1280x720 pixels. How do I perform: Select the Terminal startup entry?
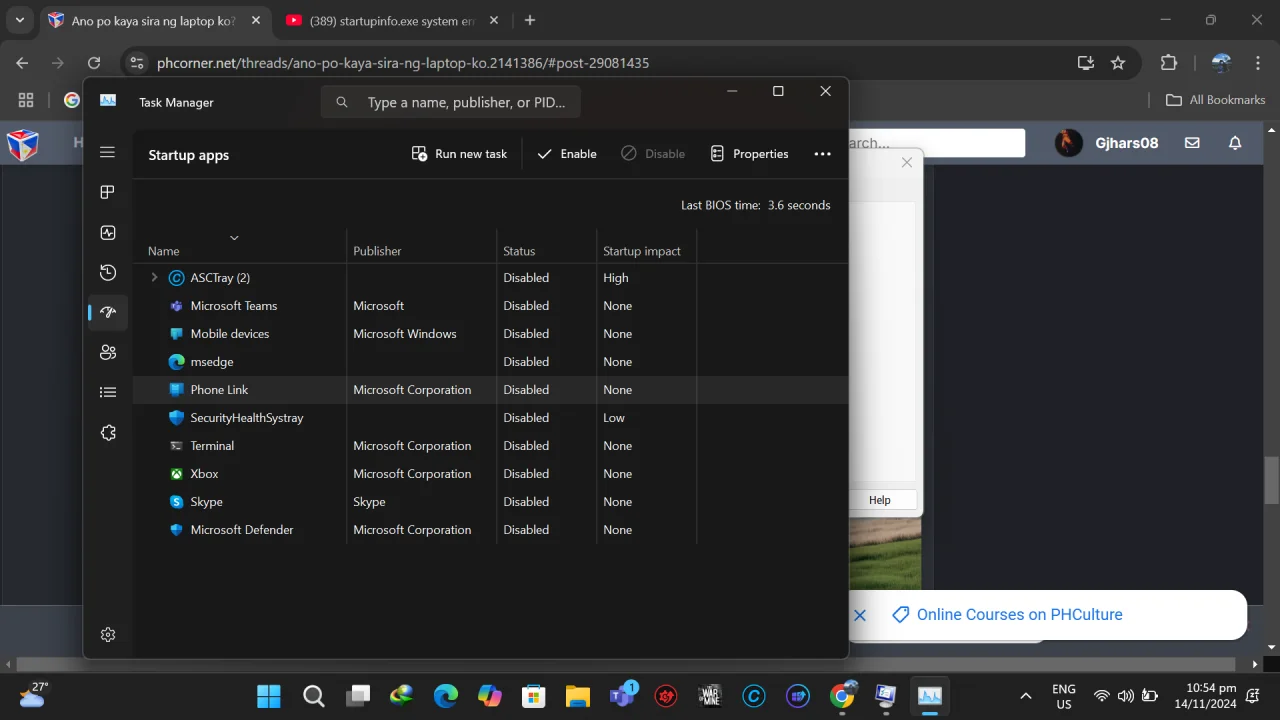(x=490, y=446)
